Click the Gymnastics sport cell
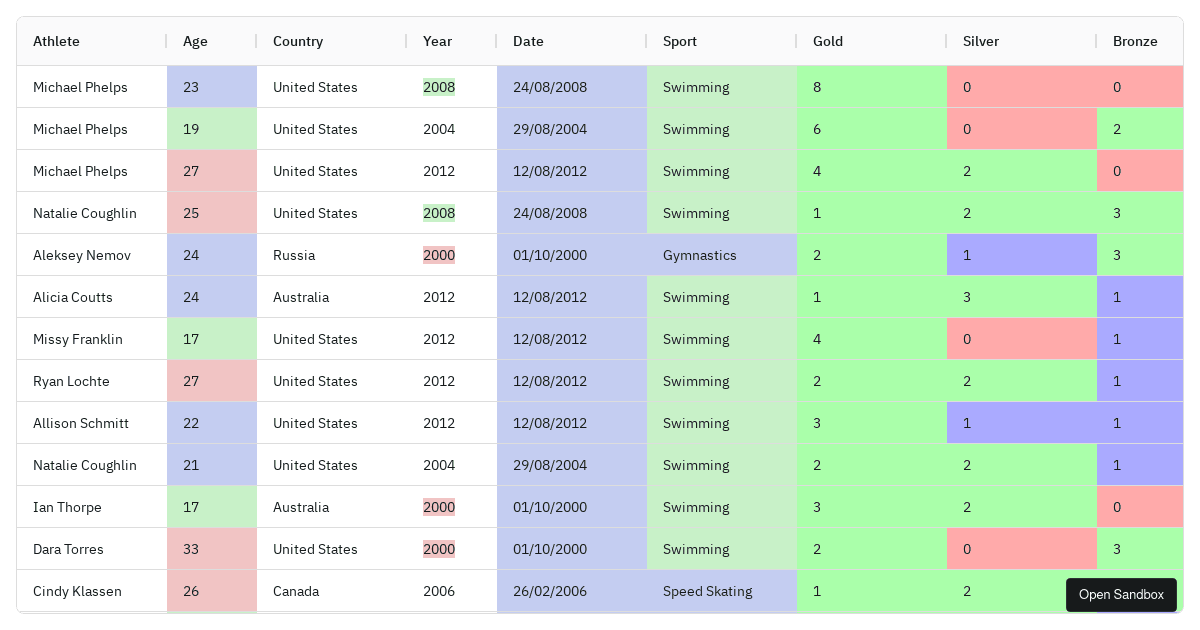Screen dimensions: 1200x630 (700, 255)
